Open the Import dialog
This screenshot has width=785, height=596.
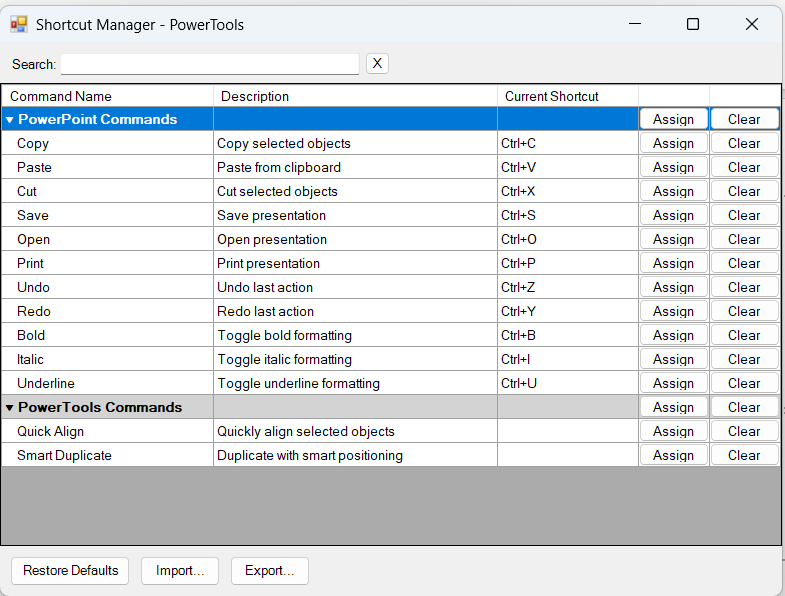point(180,571)
